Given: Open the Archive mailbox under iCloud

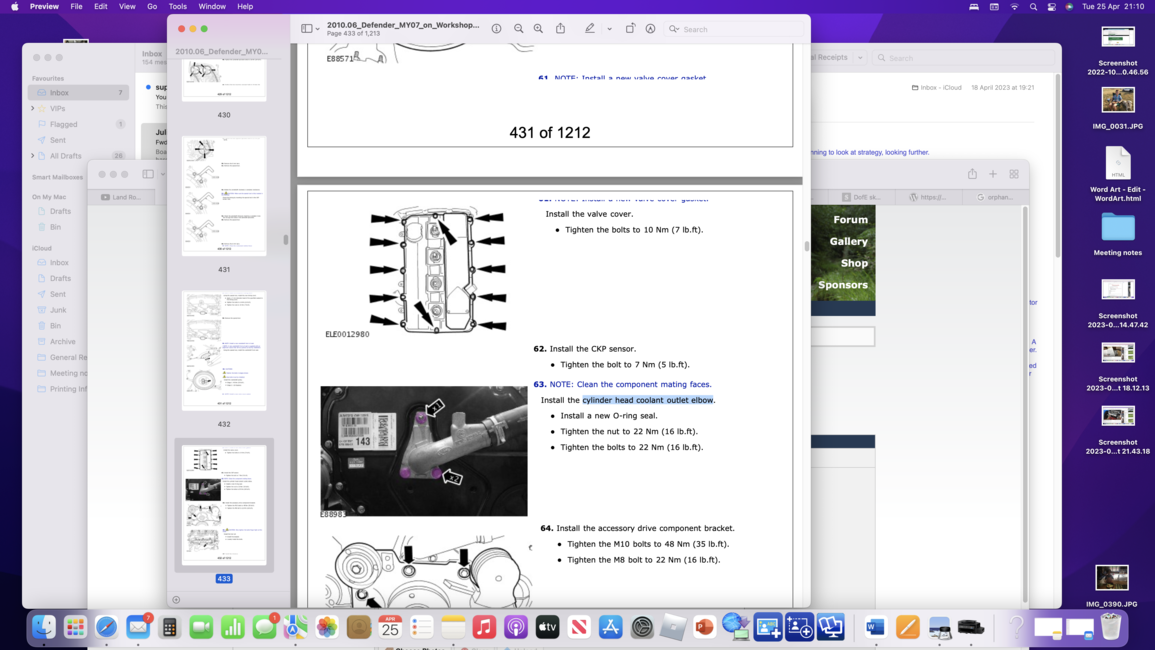Looking at the screenshot, I should tap(63, 342).
